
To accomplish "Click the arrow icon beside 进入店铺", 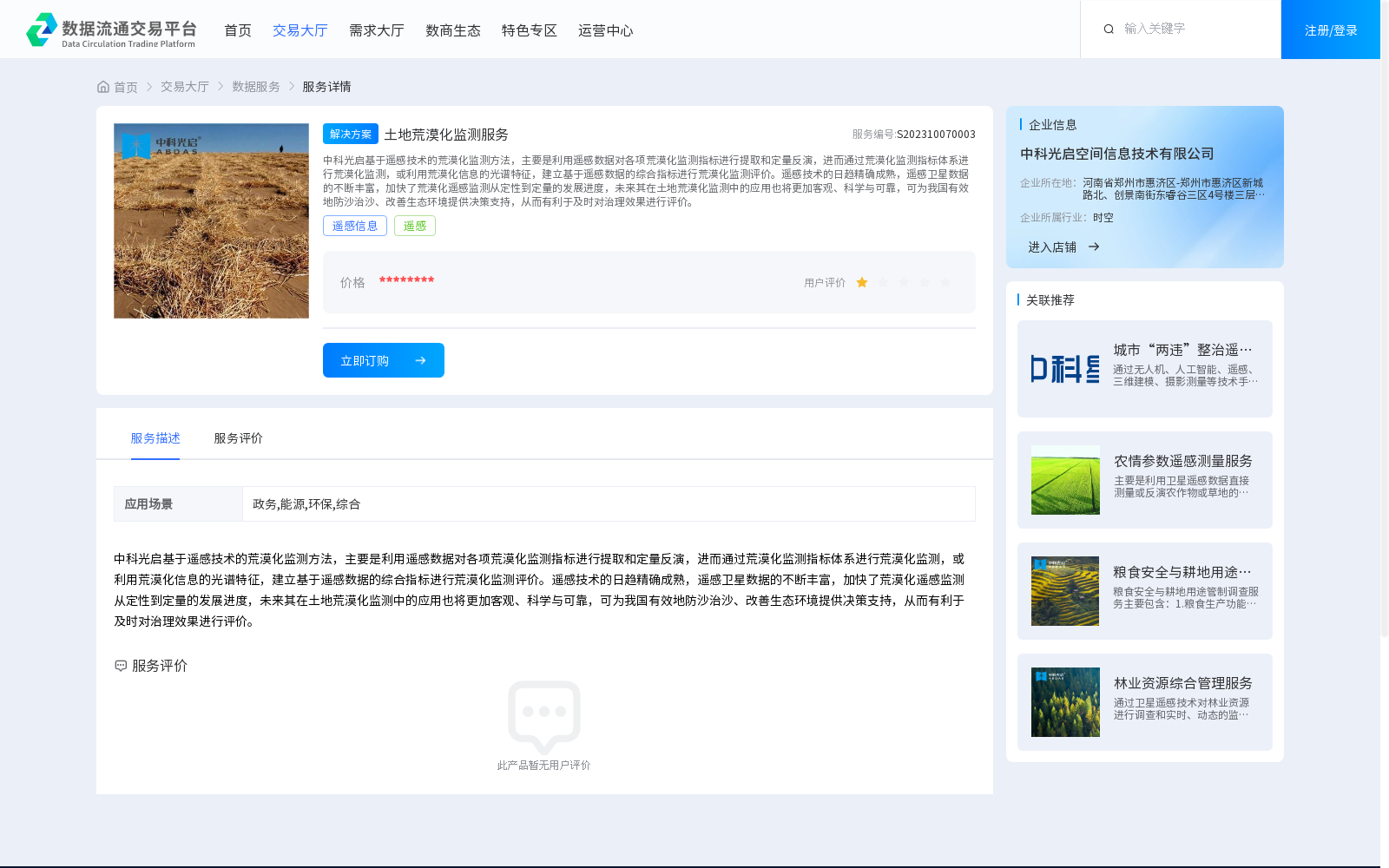I will (1094, 247).
